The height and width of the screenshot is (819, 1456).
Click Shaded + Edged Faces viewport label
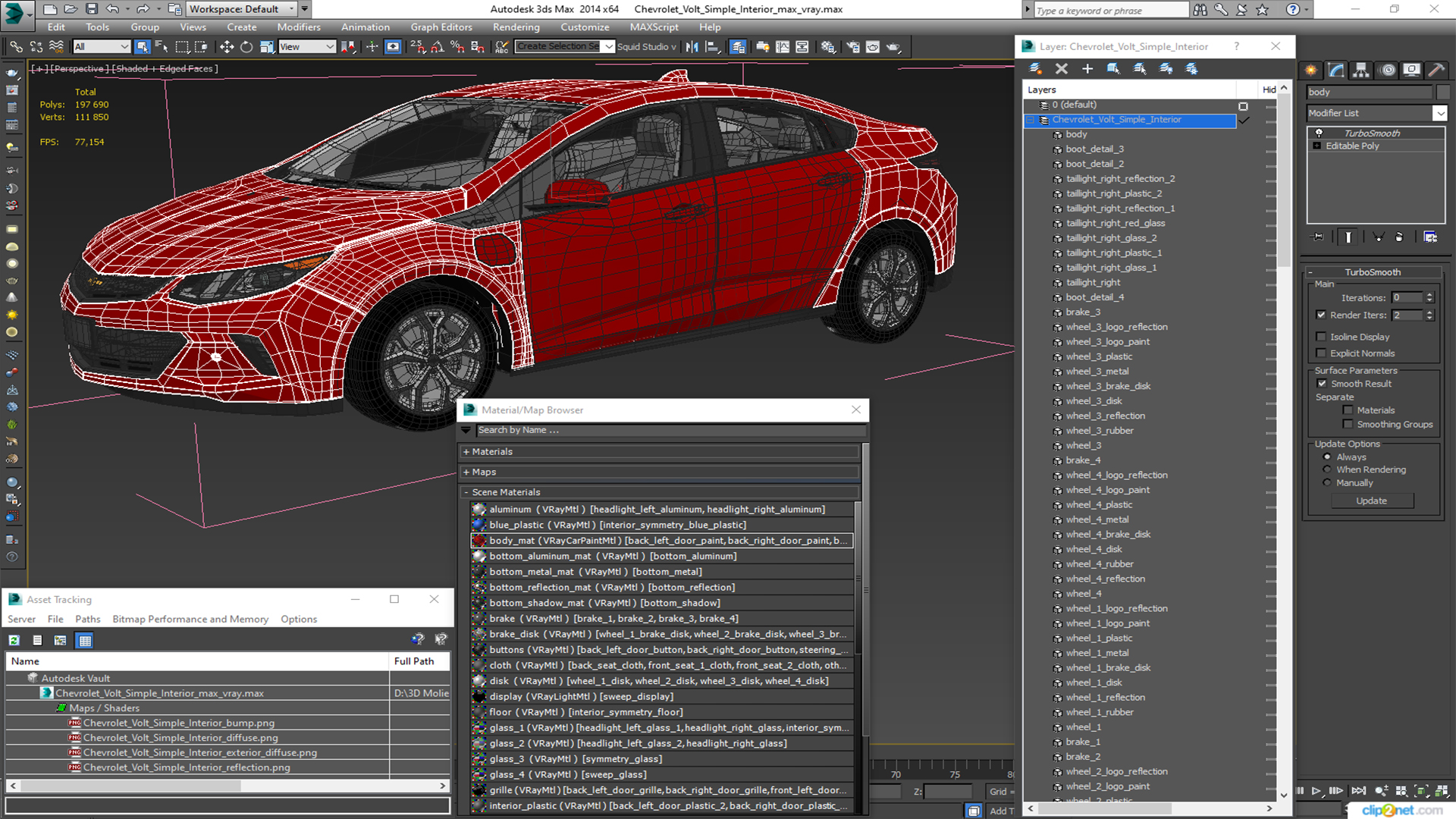165,69
